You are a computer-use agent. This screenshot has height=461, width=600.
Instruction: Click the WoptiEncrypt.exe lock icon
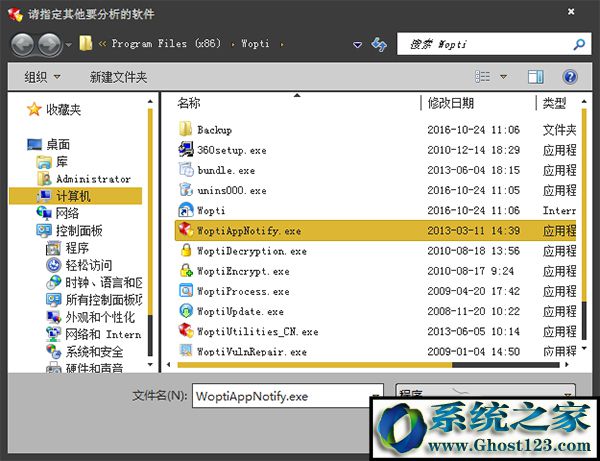click(x=186, y=270)
